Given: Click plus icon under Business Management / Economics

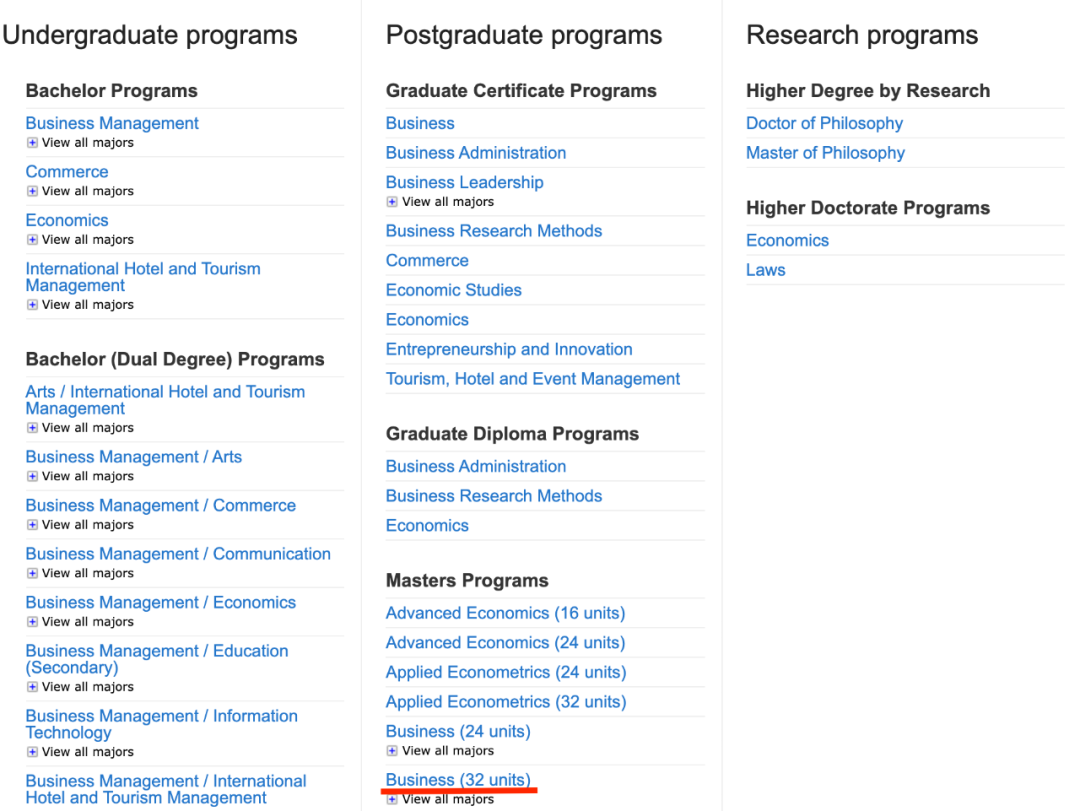Looking at the screenshot, I should [x=32, y=622].
